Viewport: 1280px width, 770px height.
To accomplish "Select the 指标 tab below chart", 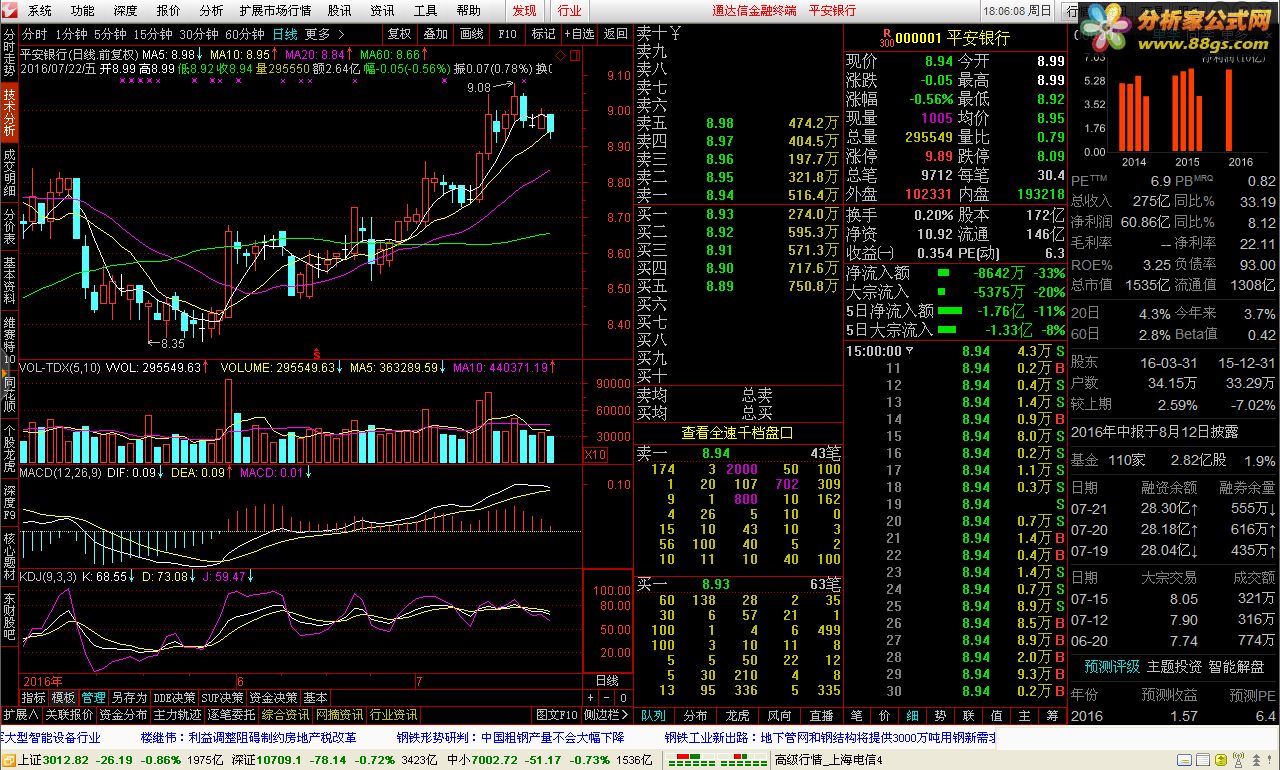I will [34, 698].
